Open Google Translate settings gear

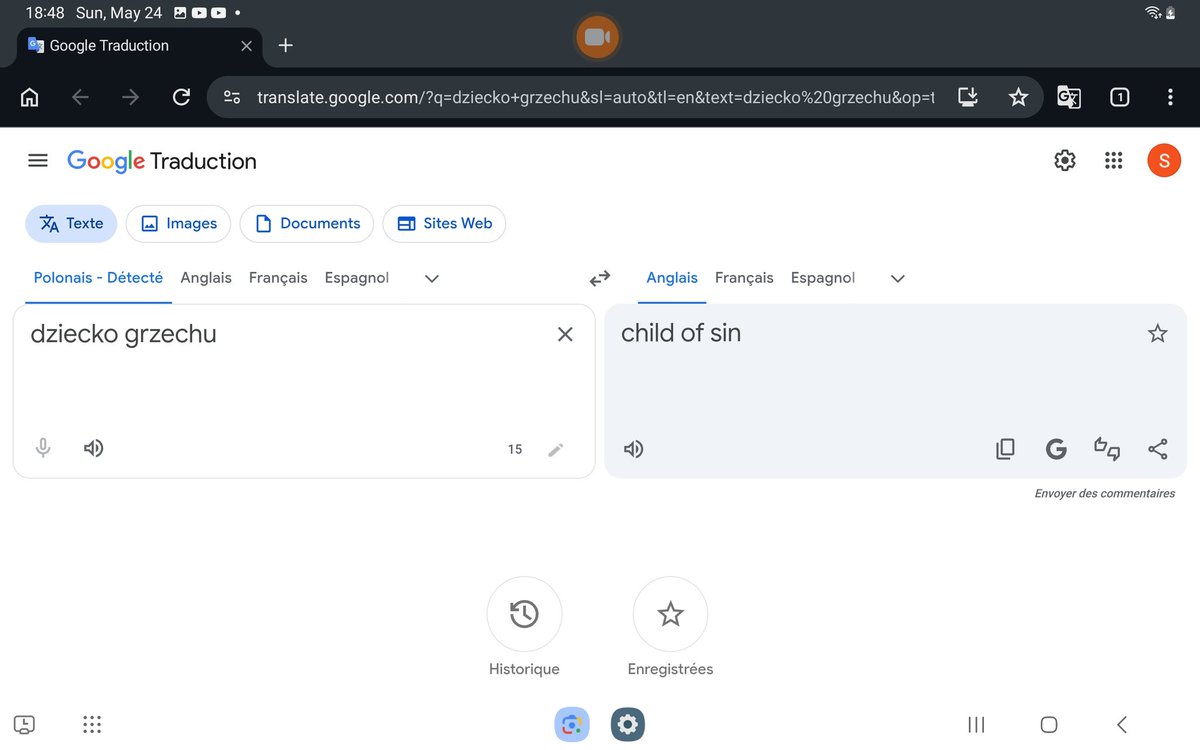[1065, 160]
